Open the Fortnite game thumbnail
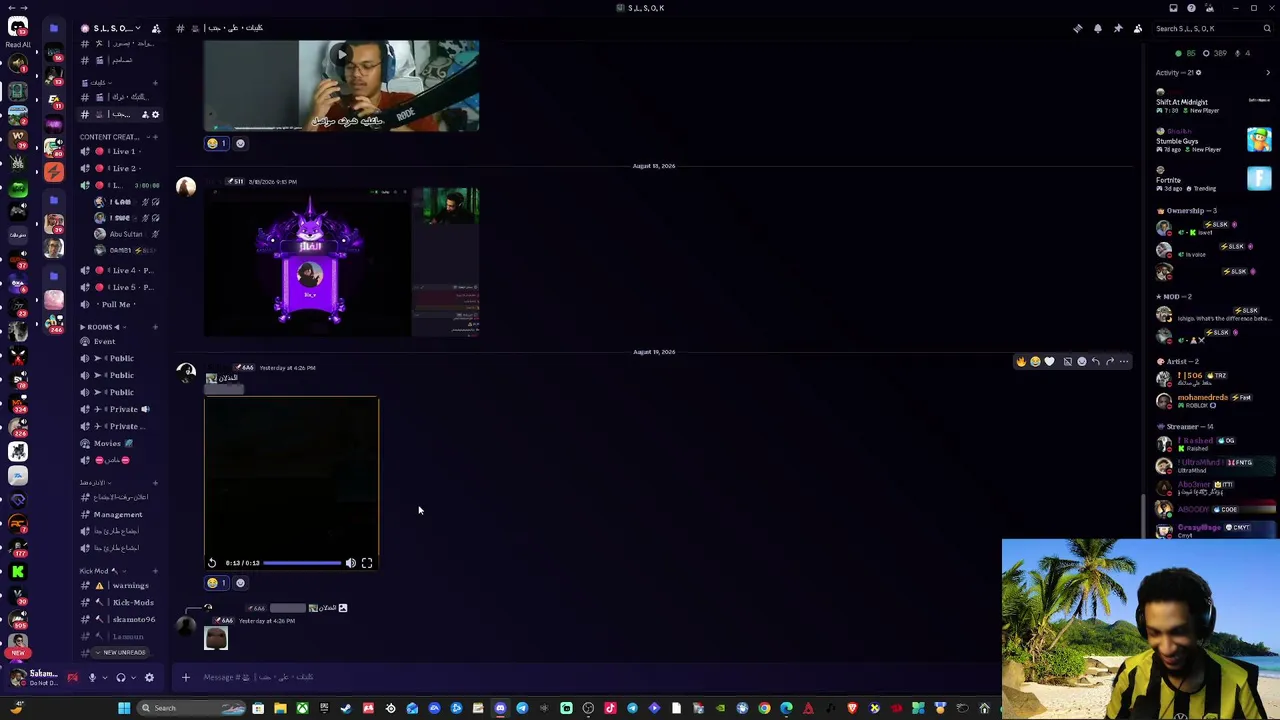The height and width of the screenshot is (720, 1280). click(1259, 178)
